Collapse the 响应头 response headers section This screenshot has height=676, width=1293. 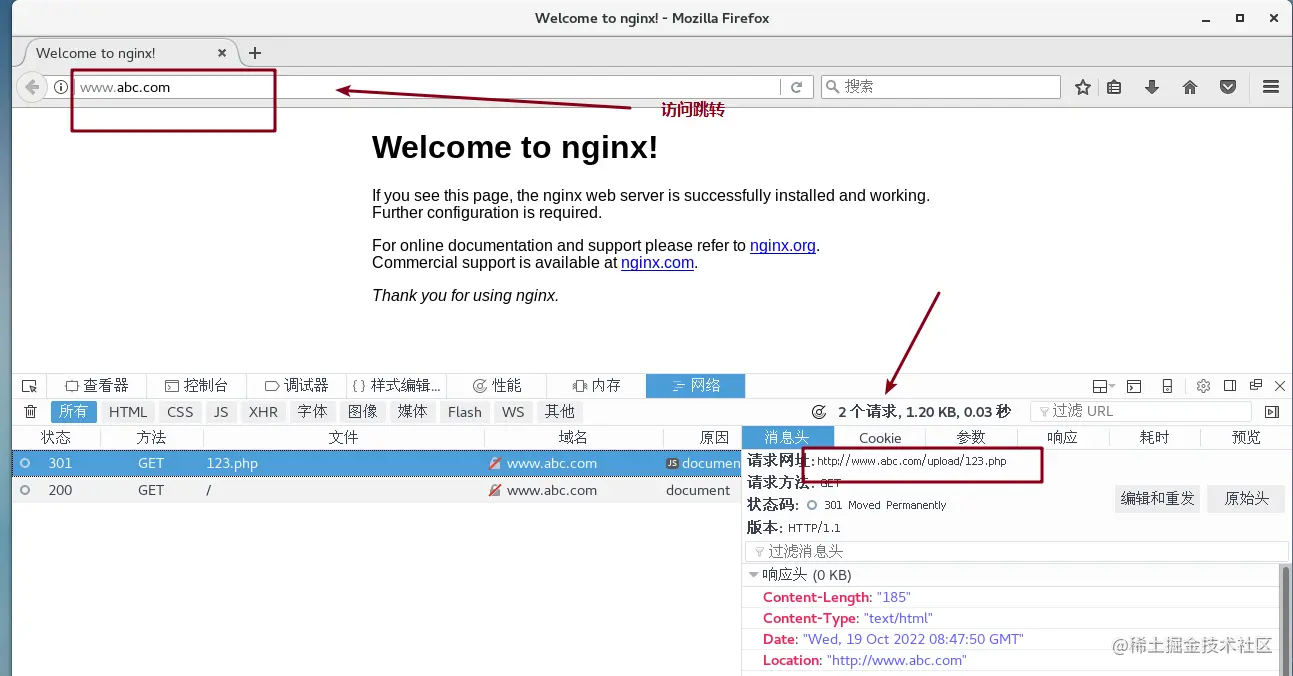[754, 575]
